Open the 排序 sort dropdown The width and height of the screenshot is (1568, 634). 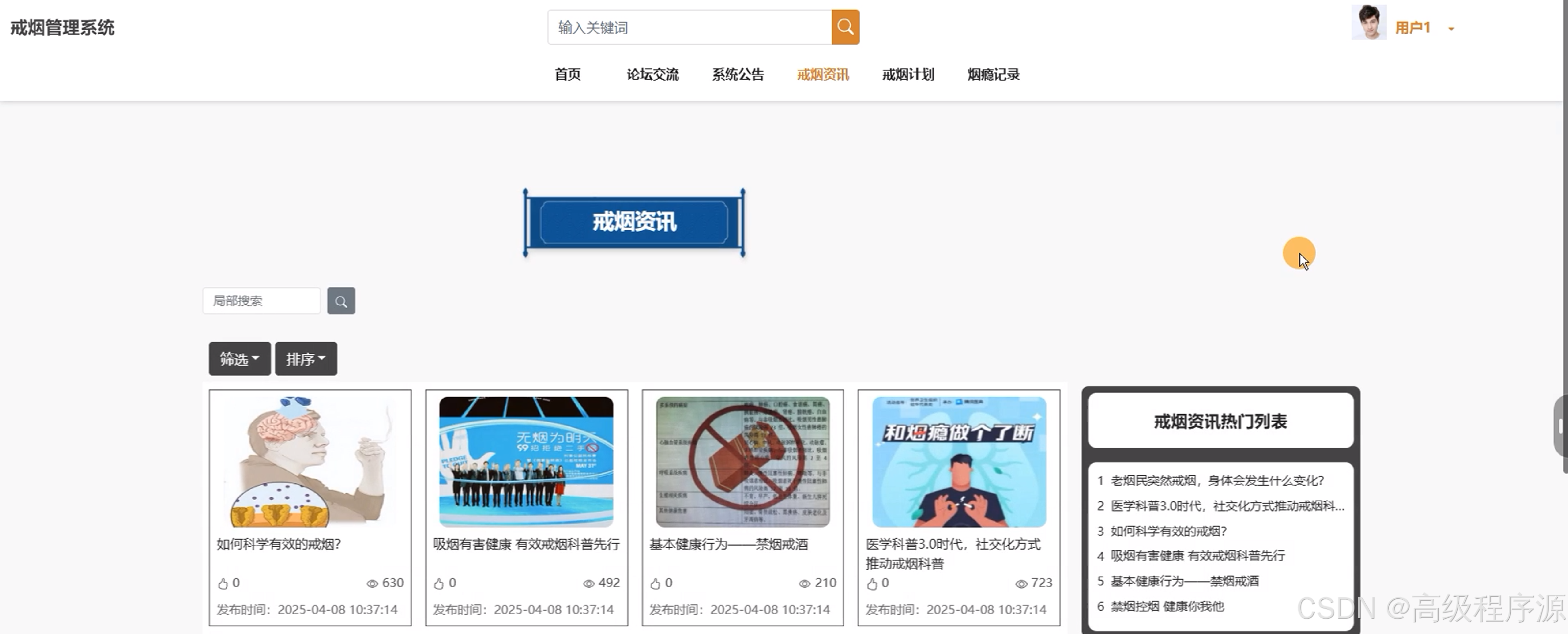[305, 359]
